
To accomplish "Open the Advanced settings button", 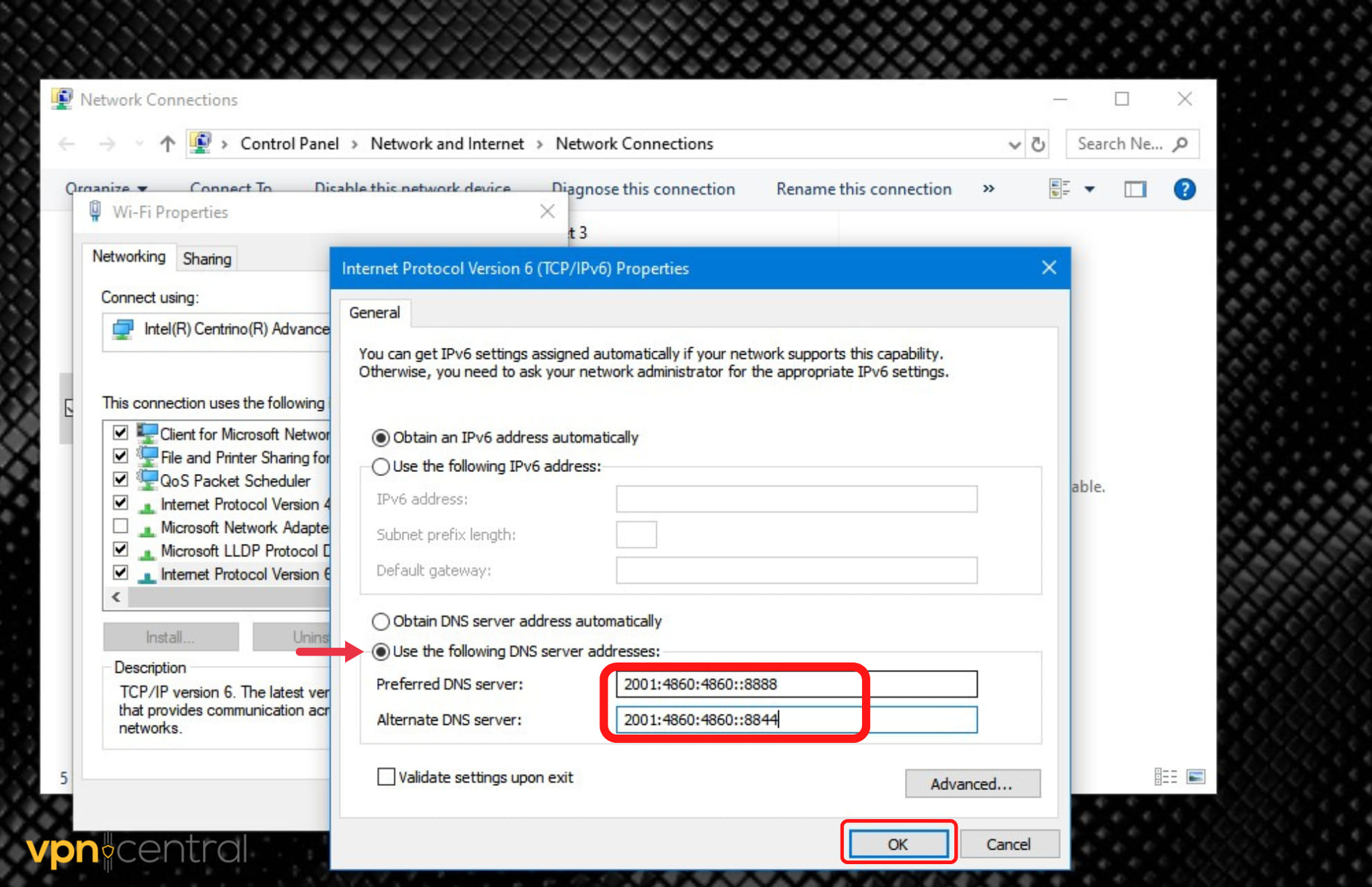I will (x=971, y=784).
